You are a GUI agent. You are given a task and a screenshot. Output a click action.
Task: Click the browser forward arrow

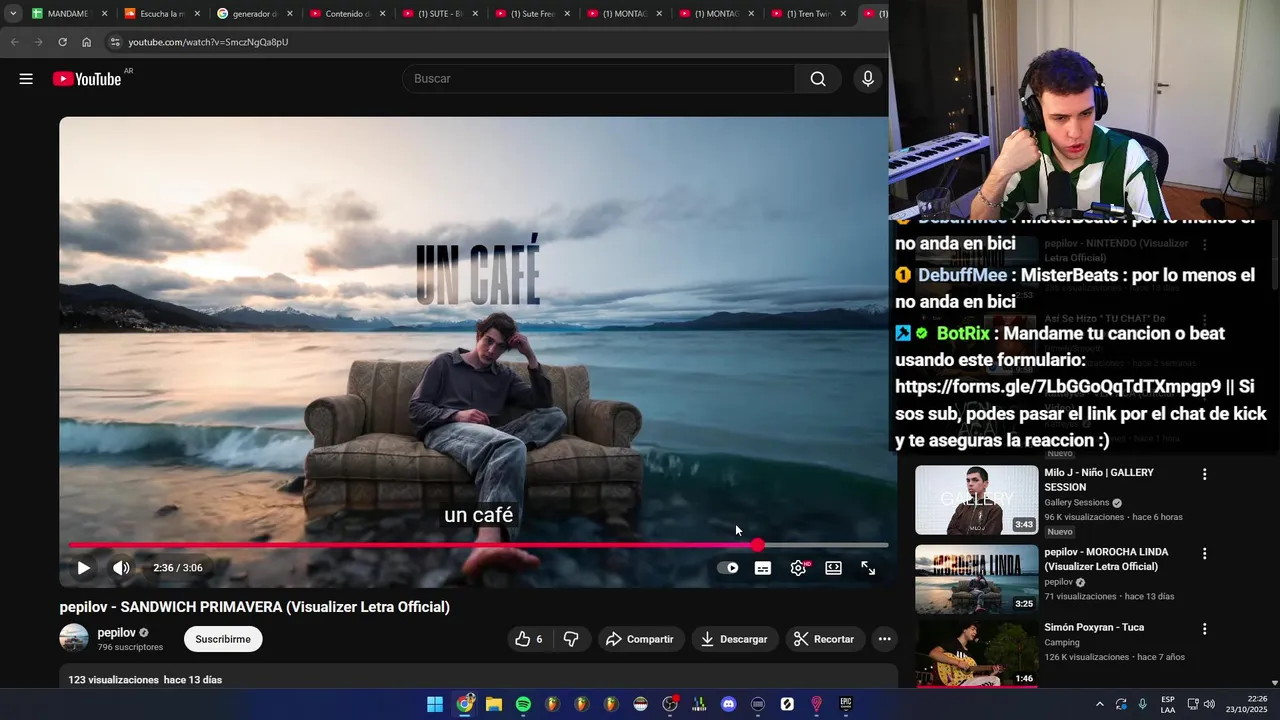tap(38, 42)
